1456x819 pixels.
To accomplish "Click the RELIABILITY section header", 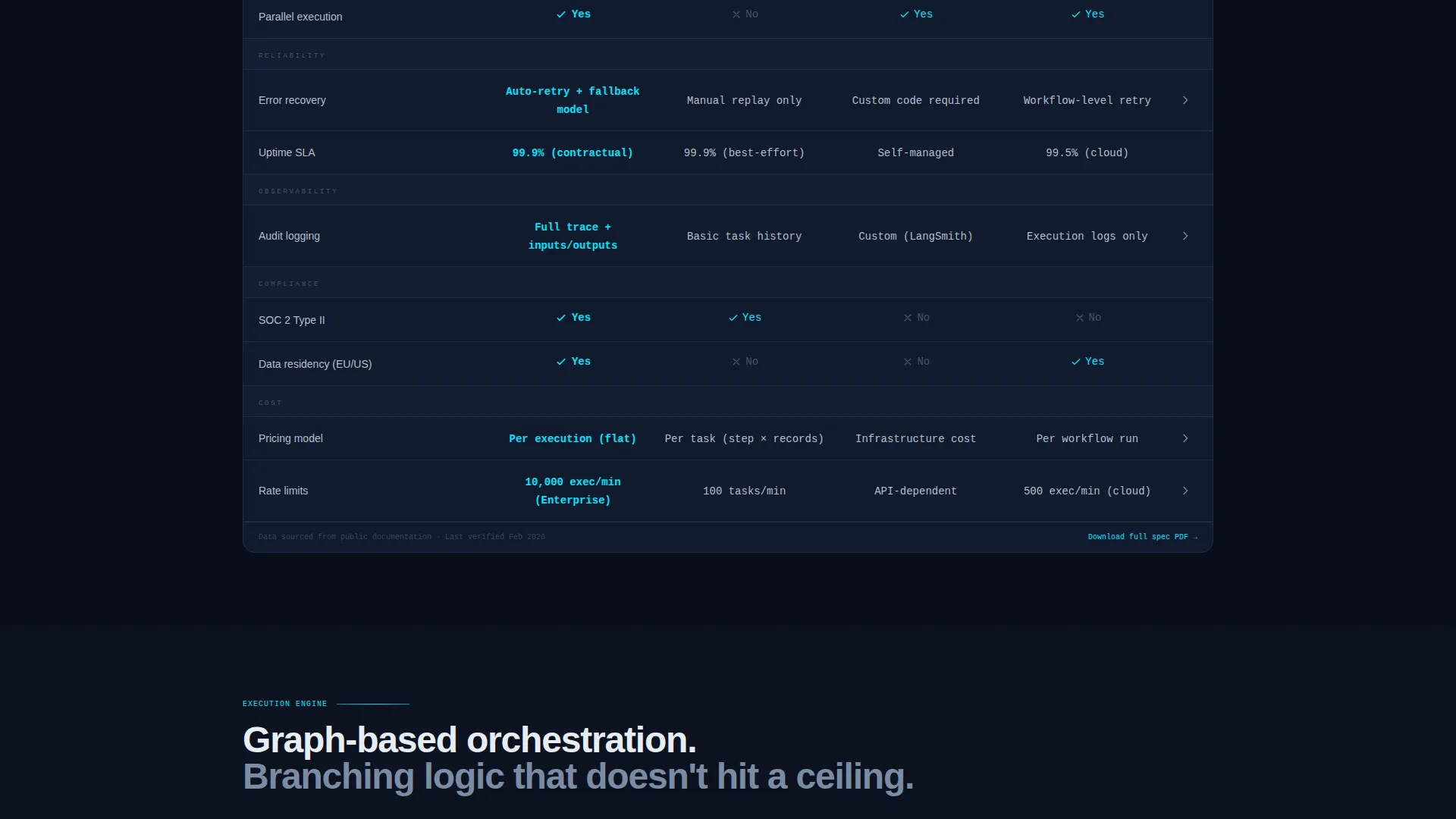I will tap(291, 55).
